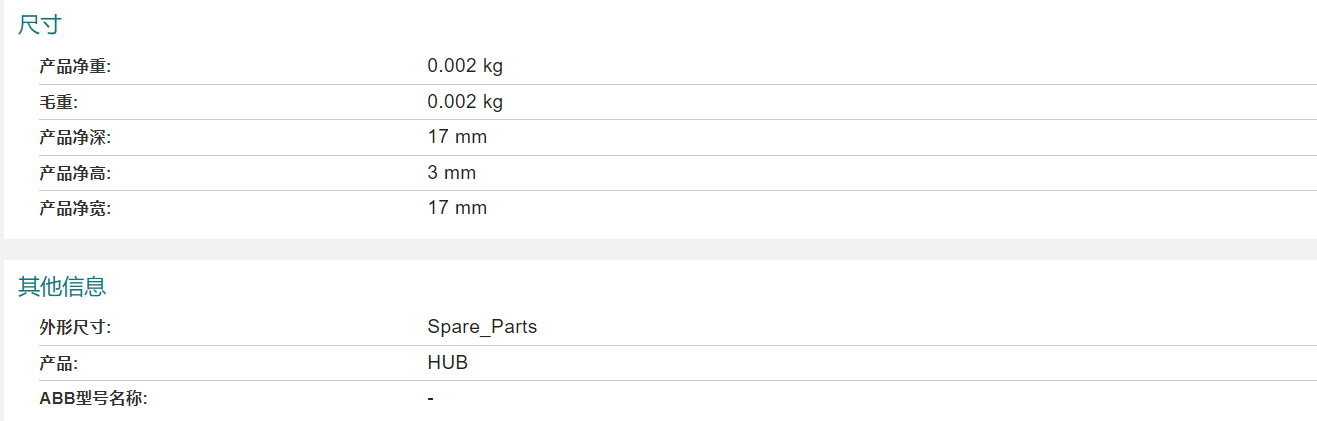Image resolution: width=1317 pixels, height=421 pixels.
Task: Click the 17 mm value for 产品净宽
Action: pos(457,208)
